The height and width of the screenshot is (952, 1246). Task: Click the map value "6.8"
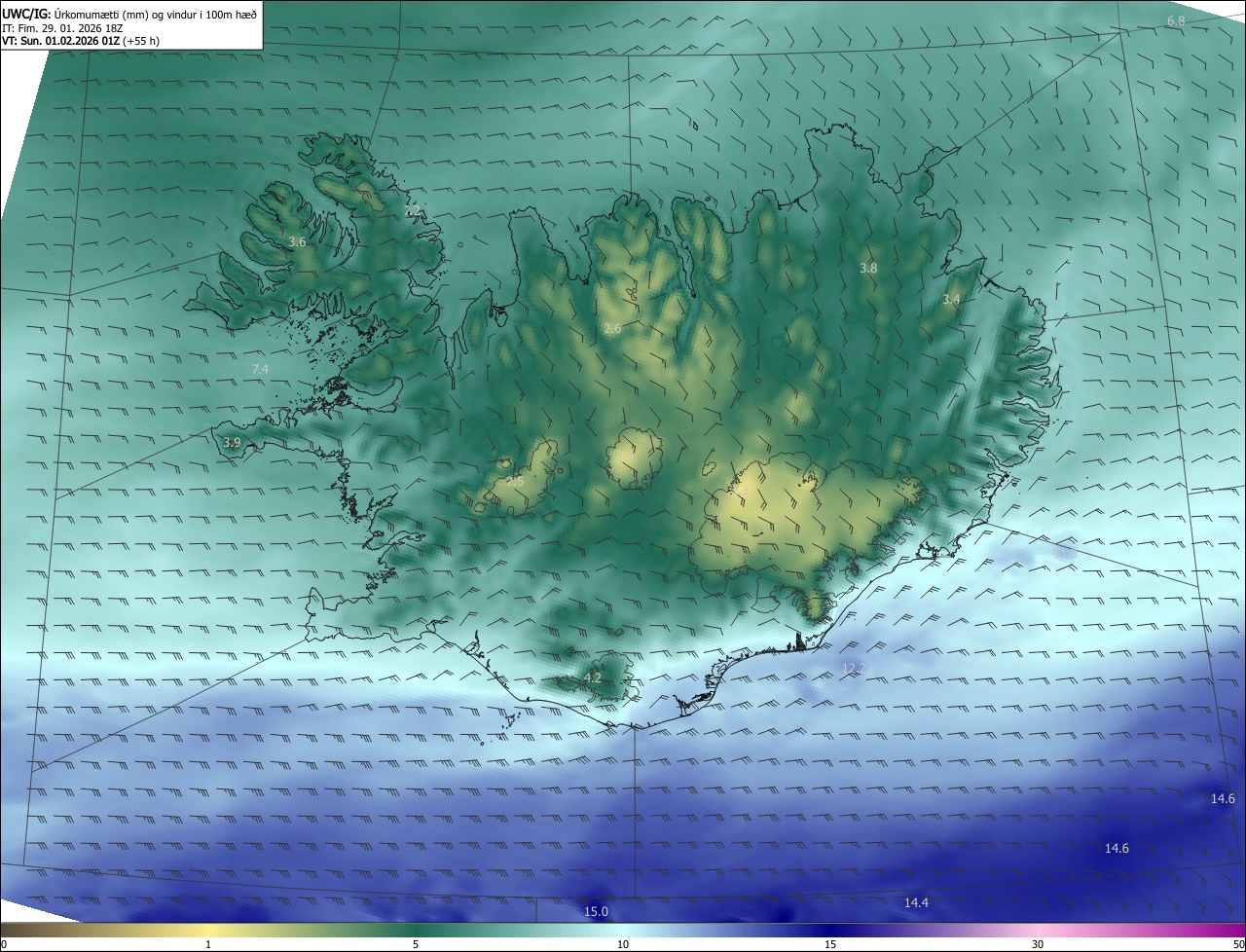(1176, 21)
